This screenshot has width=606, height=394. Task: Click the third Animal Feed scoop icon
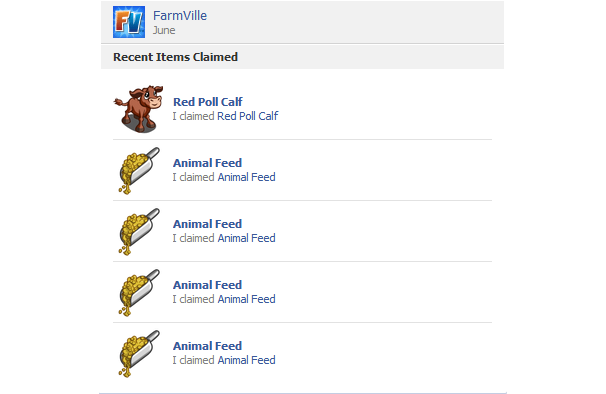pos(139,292)
